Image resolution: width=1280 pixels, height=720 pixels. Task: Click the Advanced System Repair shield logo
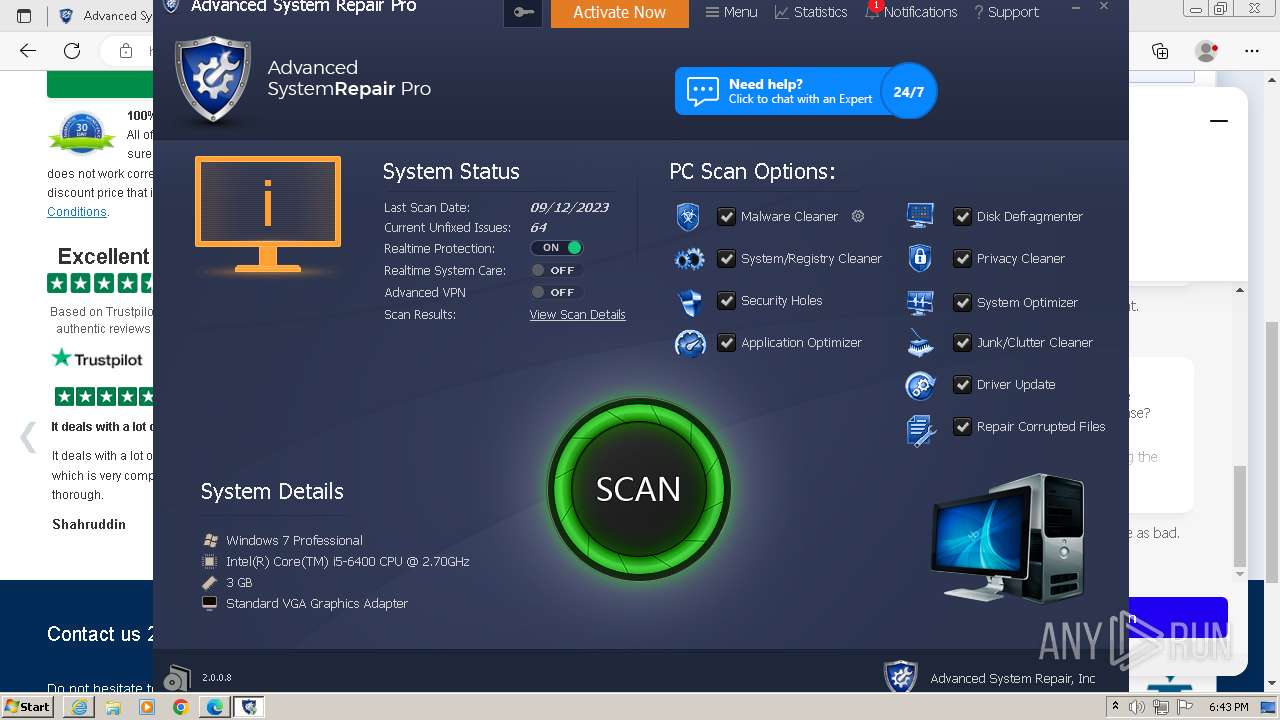pos(212,81)
